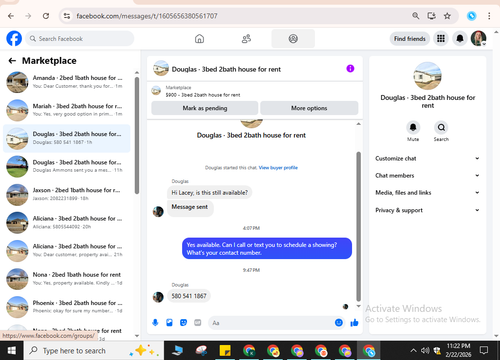Screen dimensions: 500x360
Task: Search in conversation magnifier icon
Action: (x=441, y=127)
